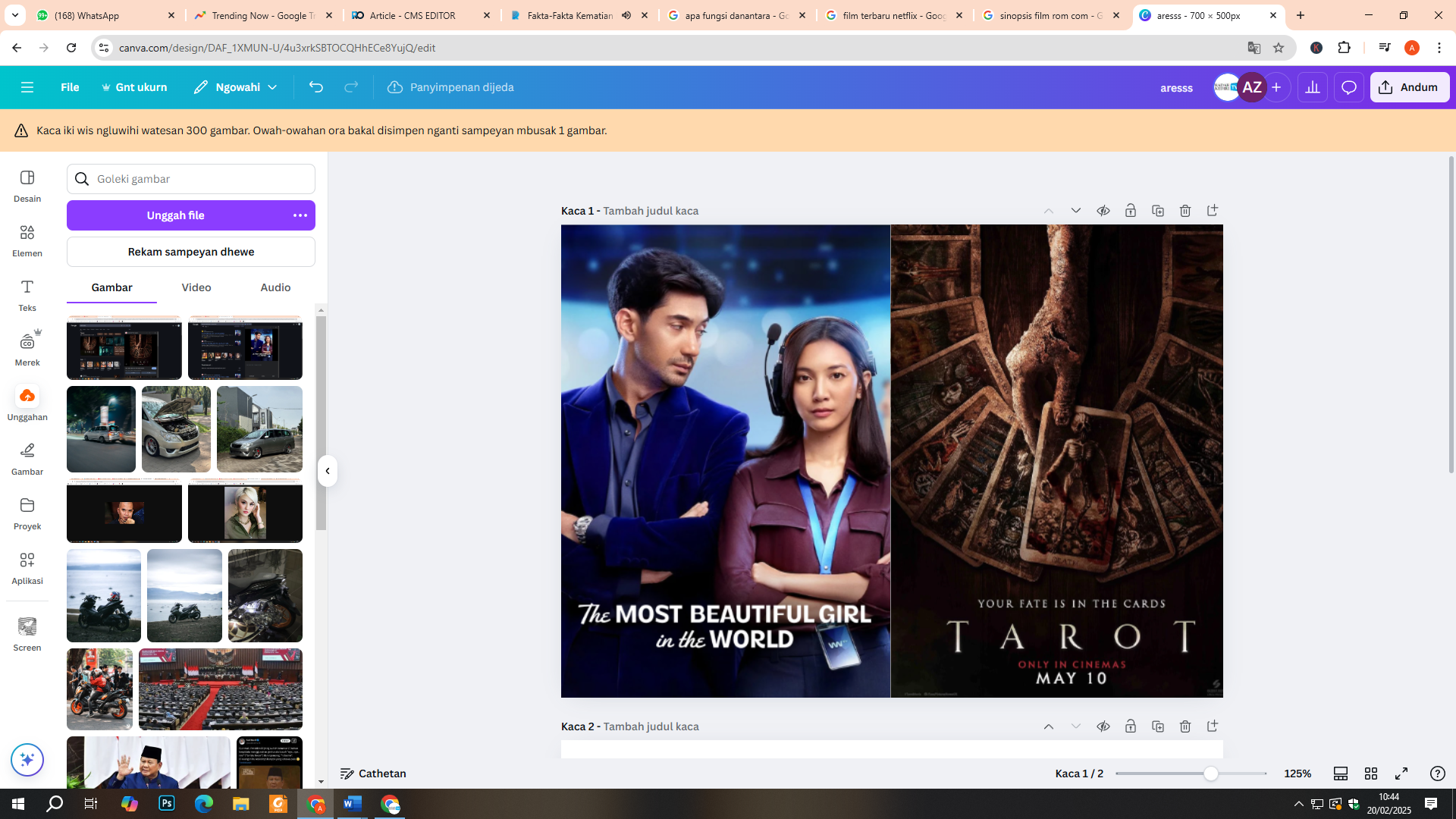
Task: Open the analytics bar chart icon
Action: point(1313,87)
